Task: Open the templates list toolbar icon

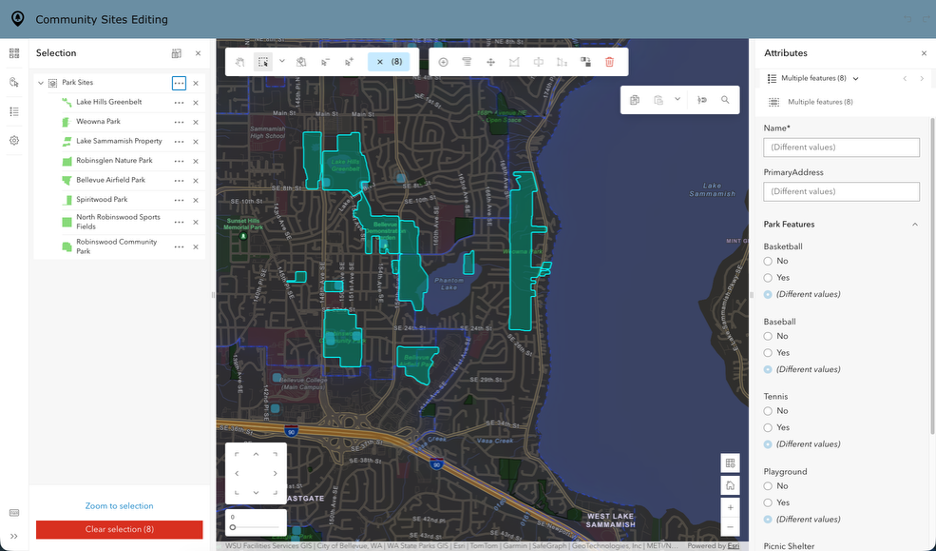Action: 467,62
